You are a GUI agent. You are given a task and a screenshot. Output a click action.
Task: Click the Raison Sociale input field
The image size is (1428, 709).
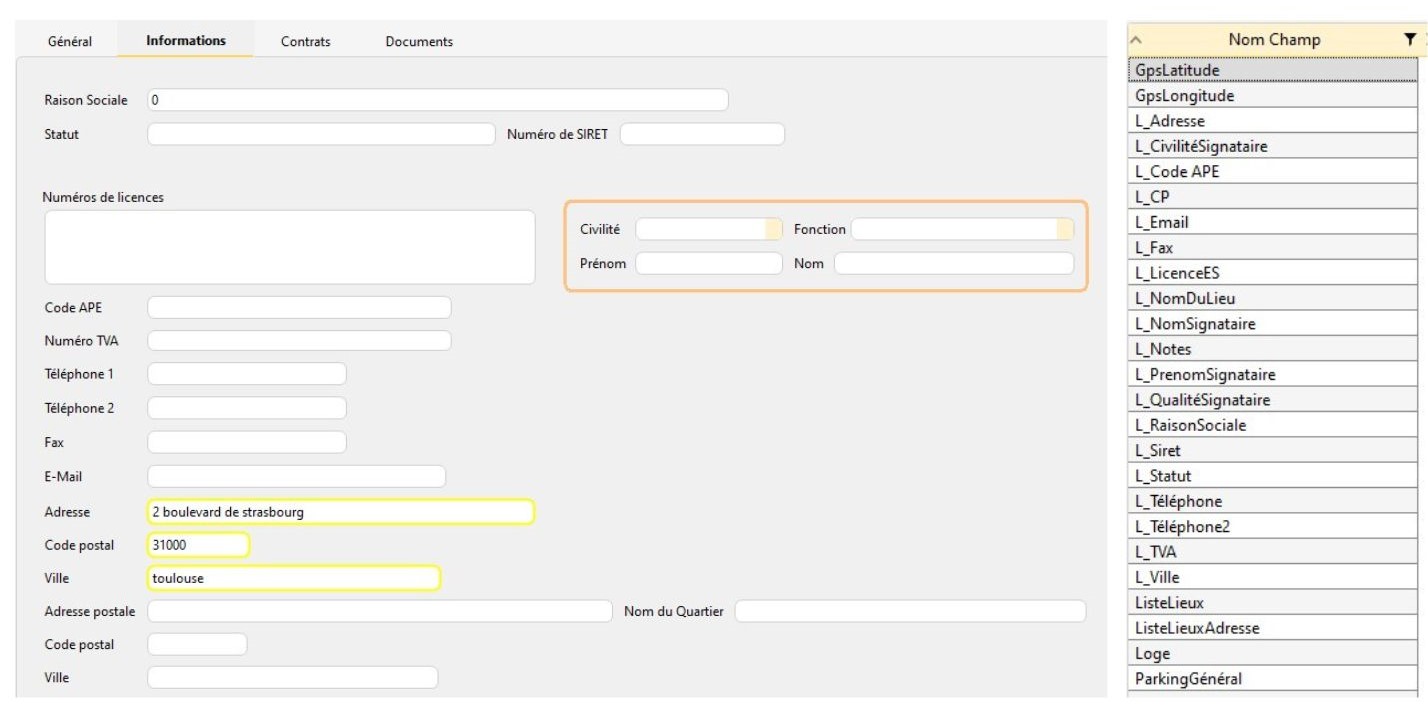pyautogui.click(x=437, y=100)
